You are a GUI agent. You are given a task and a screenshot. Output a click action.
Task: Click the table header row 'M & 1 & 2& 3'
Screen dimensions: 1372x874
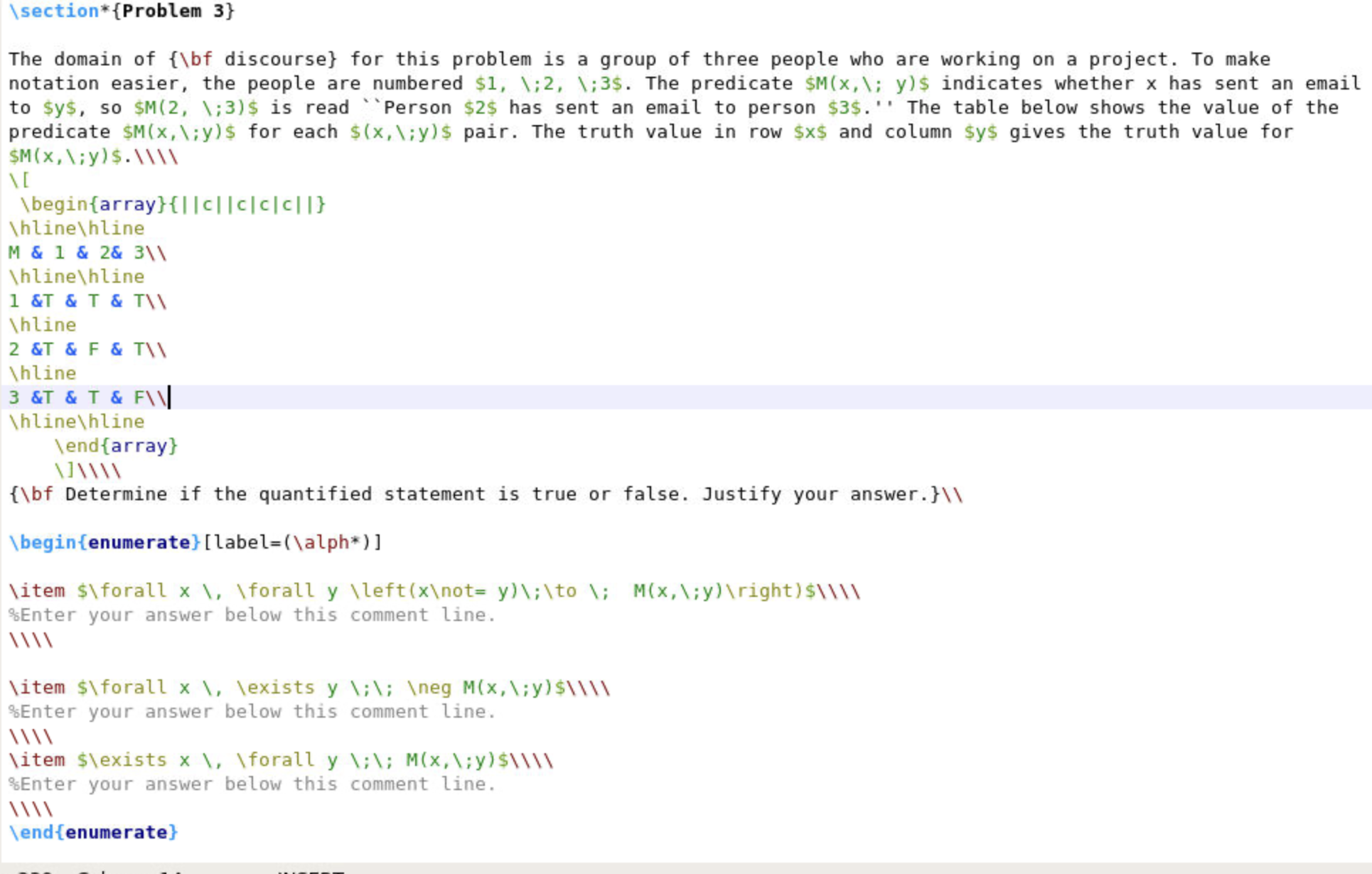[87, 253]
